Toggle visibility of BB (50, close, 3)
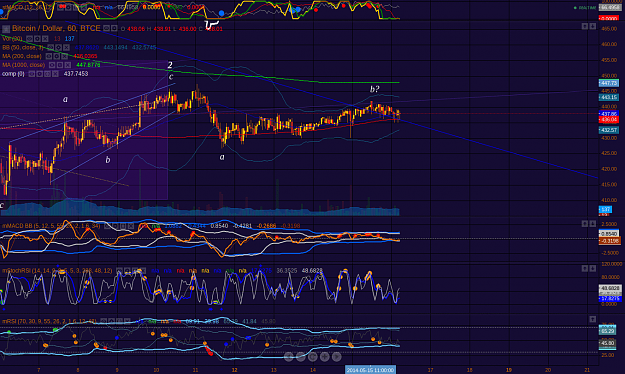The width and height of the screenshot is (625, 374). [50, 47]
